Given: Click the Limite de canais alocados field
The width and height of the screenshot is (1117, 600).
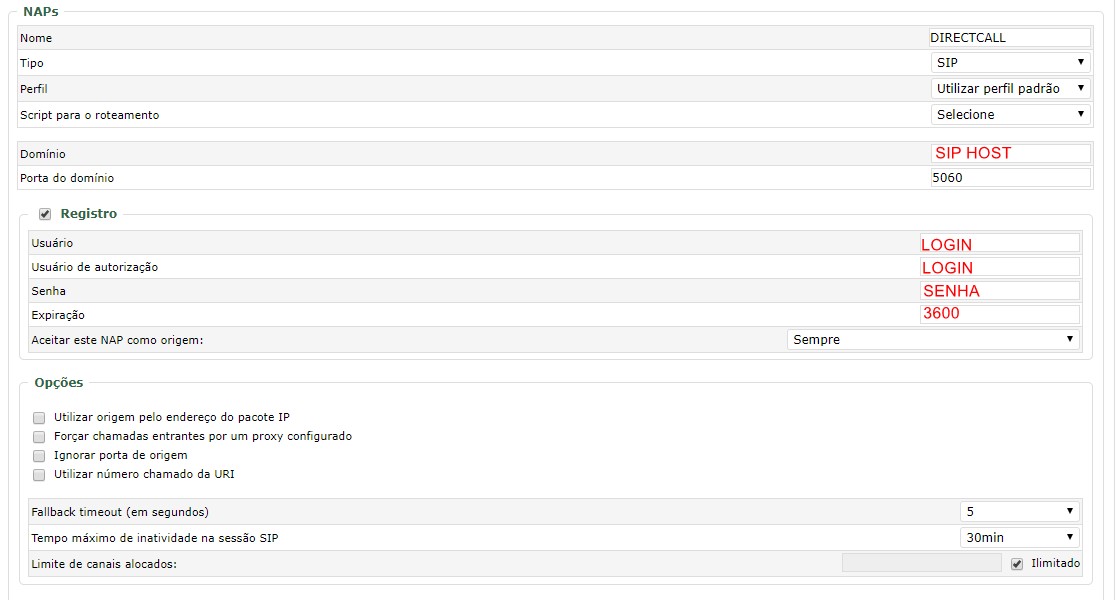Looking at the screenshot, I should [x=922, y=563].
